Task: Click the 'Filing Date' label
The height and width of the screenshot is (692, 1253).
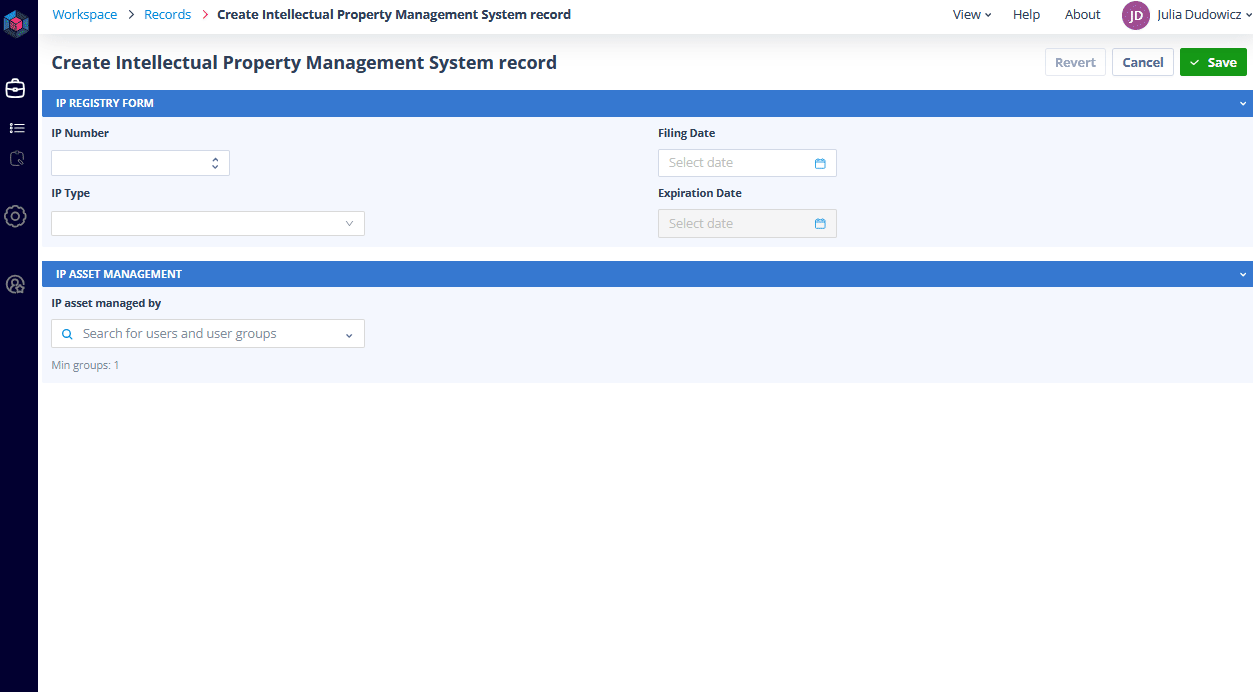Action: pyautogui.click(x=687, y=134)
